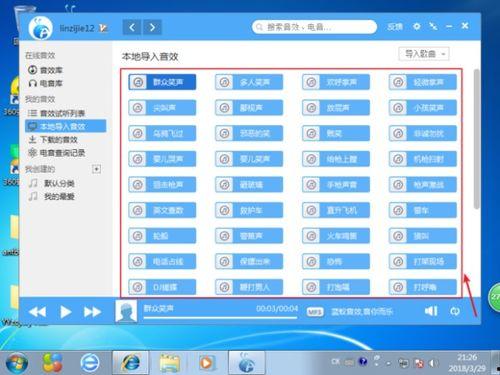Select 音效试听列表 in the sidebar
Viewport: 500px width, 375px height.
point(56,113)
